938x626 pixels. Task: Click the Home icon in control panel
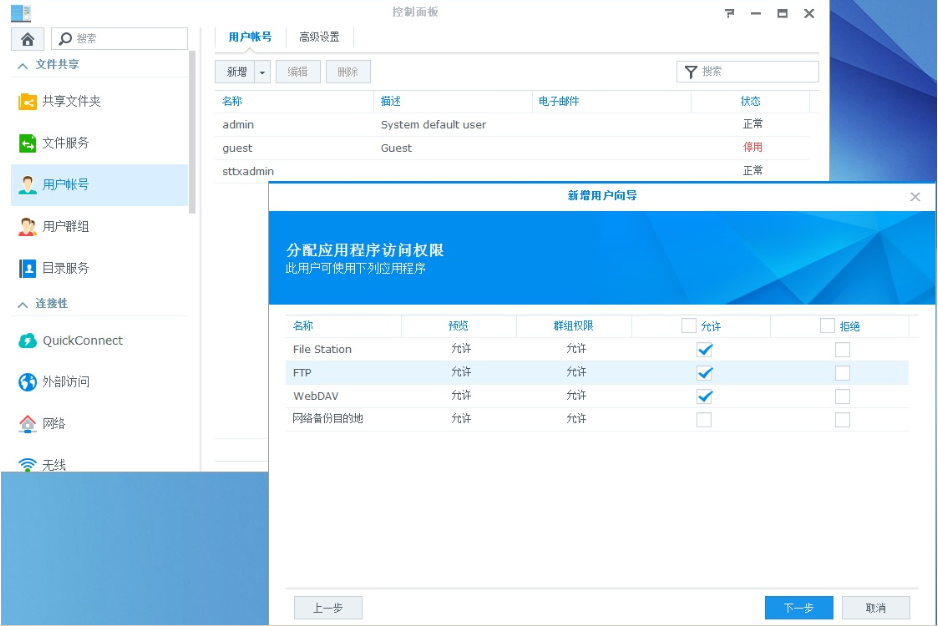tap(27, 39)
